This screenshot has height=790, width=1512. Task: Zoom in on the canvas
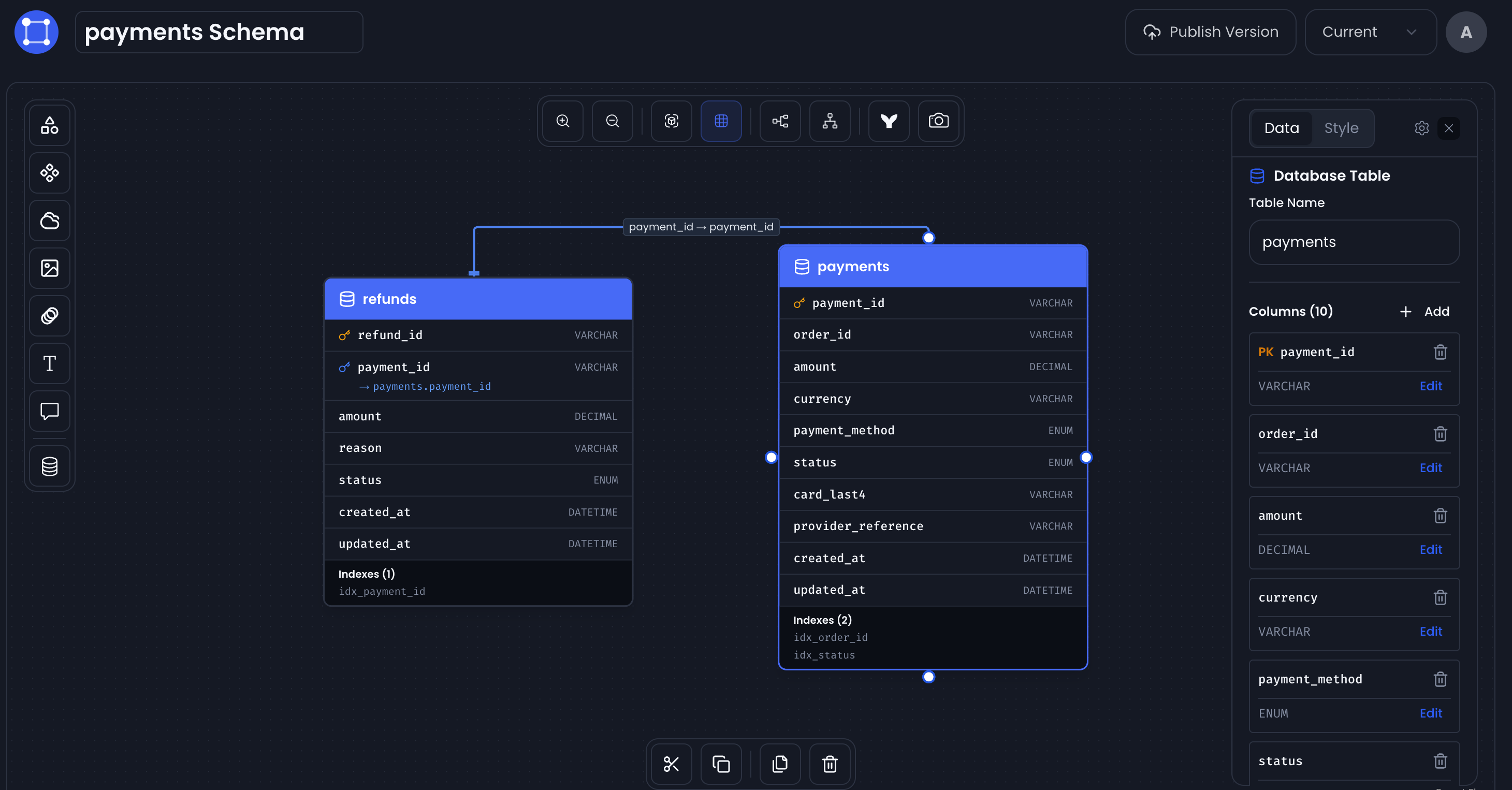pos(562,121)
